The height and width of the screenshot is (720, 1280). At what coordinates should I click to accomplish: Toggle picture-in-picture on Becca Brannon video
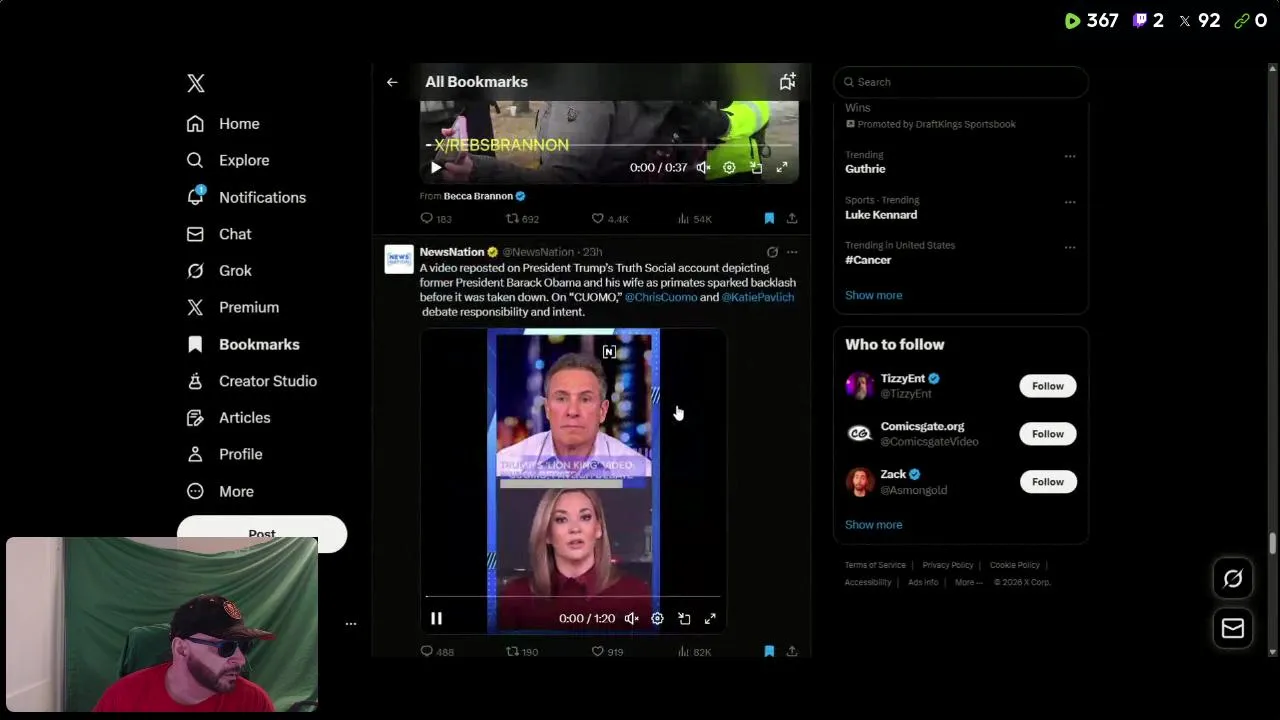[756, 167]
